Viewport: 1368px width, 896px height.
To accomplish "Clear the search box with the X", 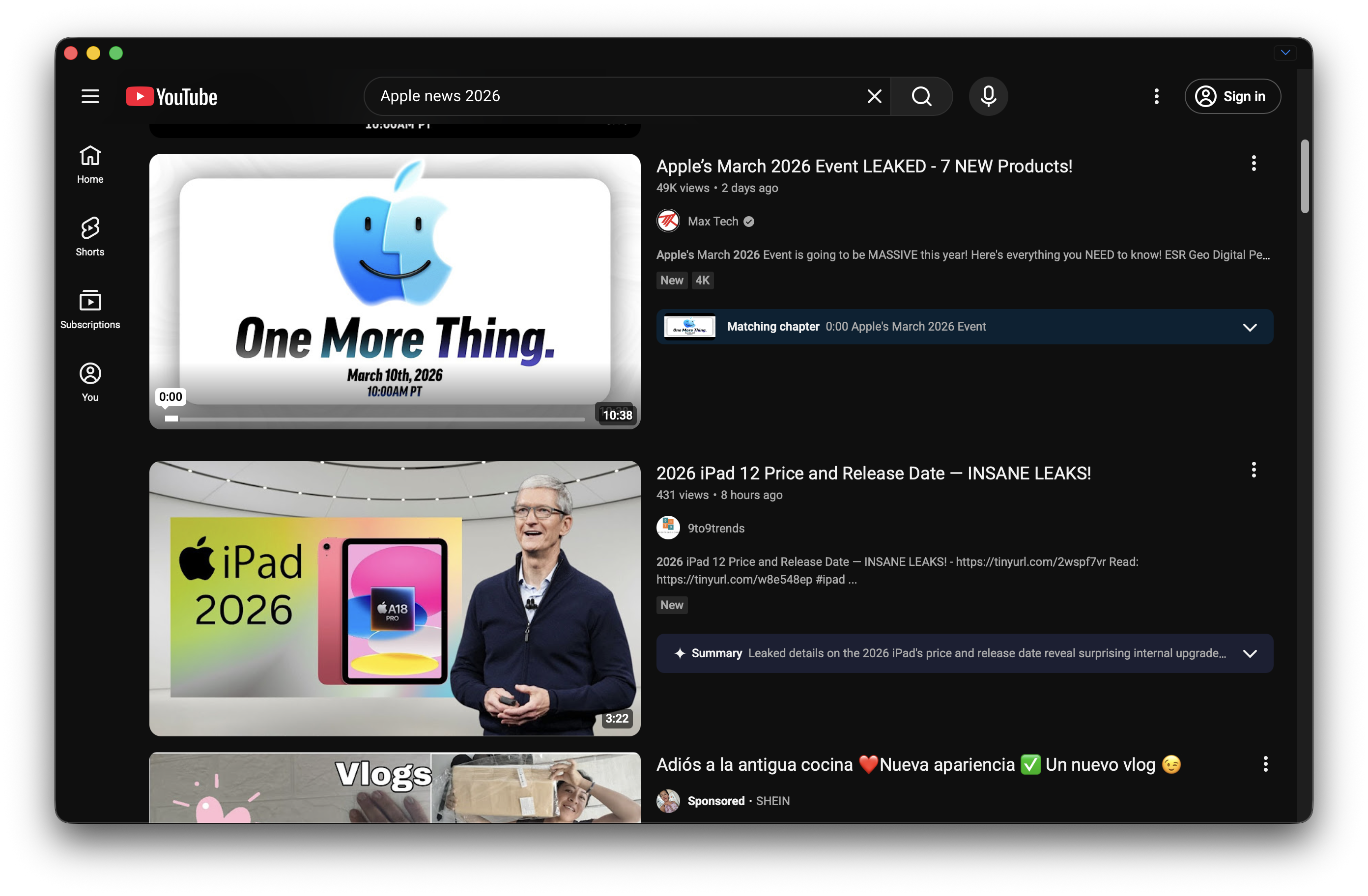I will [x=874, y=97].
